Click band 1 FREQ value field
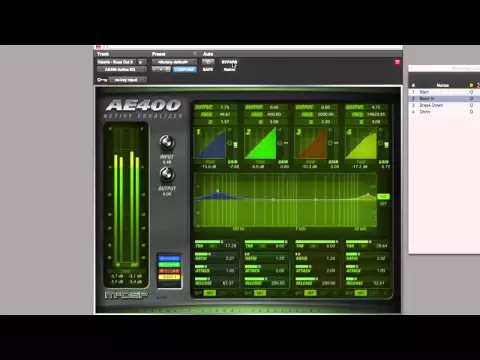Screen dimensions: 480x360 225,114
